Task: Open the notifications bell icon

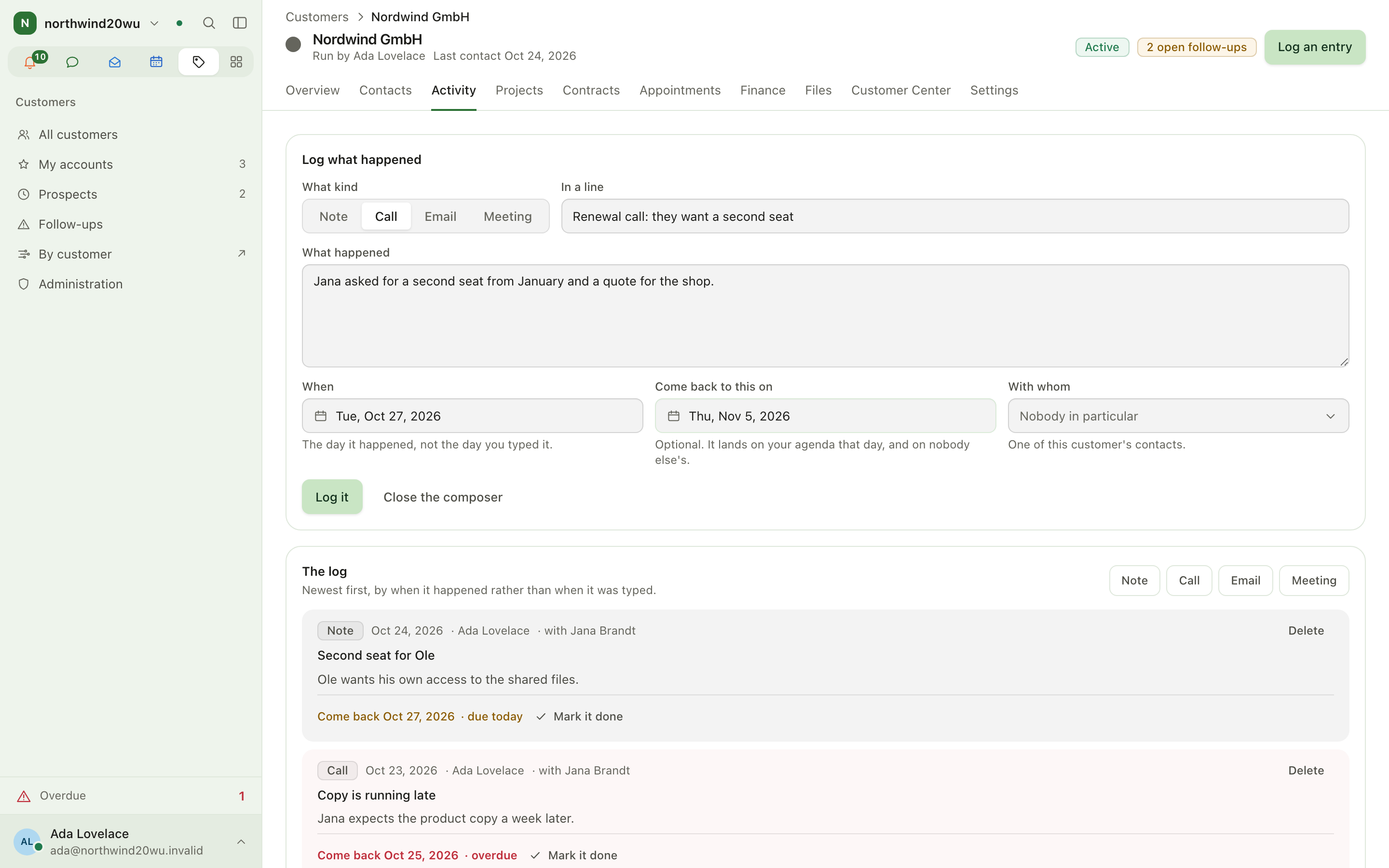Action: click(x=30, y=62)
